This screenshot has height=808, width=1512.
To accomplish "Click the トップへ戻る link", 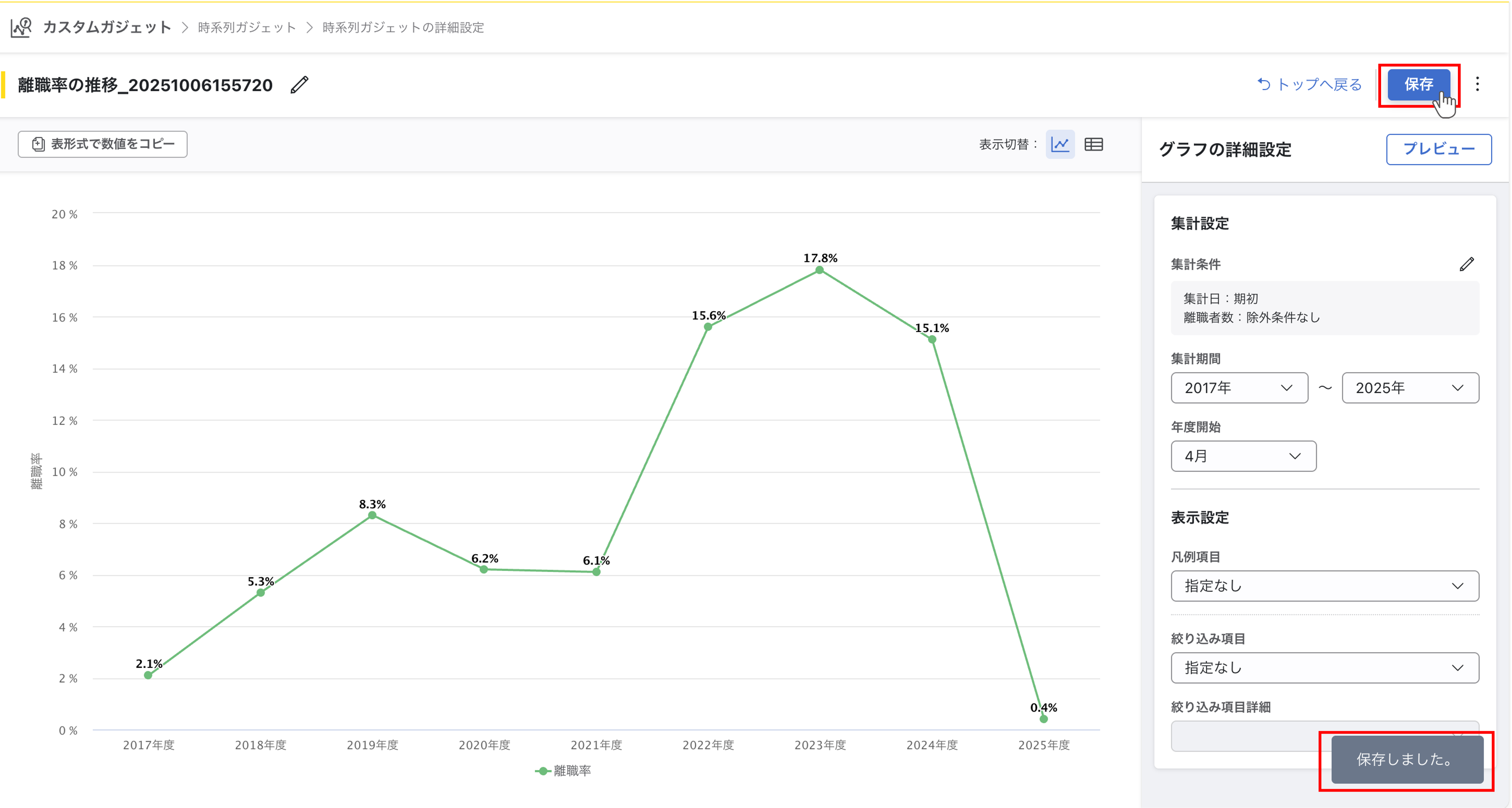I will (1309, 85).
